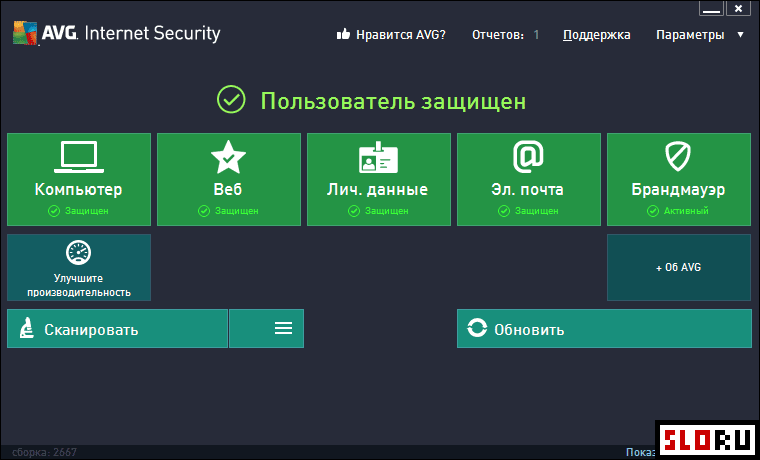760x460 pixels.
Task: Click the ID badge icon for Лич. данные
Action: tap(379, 157)
